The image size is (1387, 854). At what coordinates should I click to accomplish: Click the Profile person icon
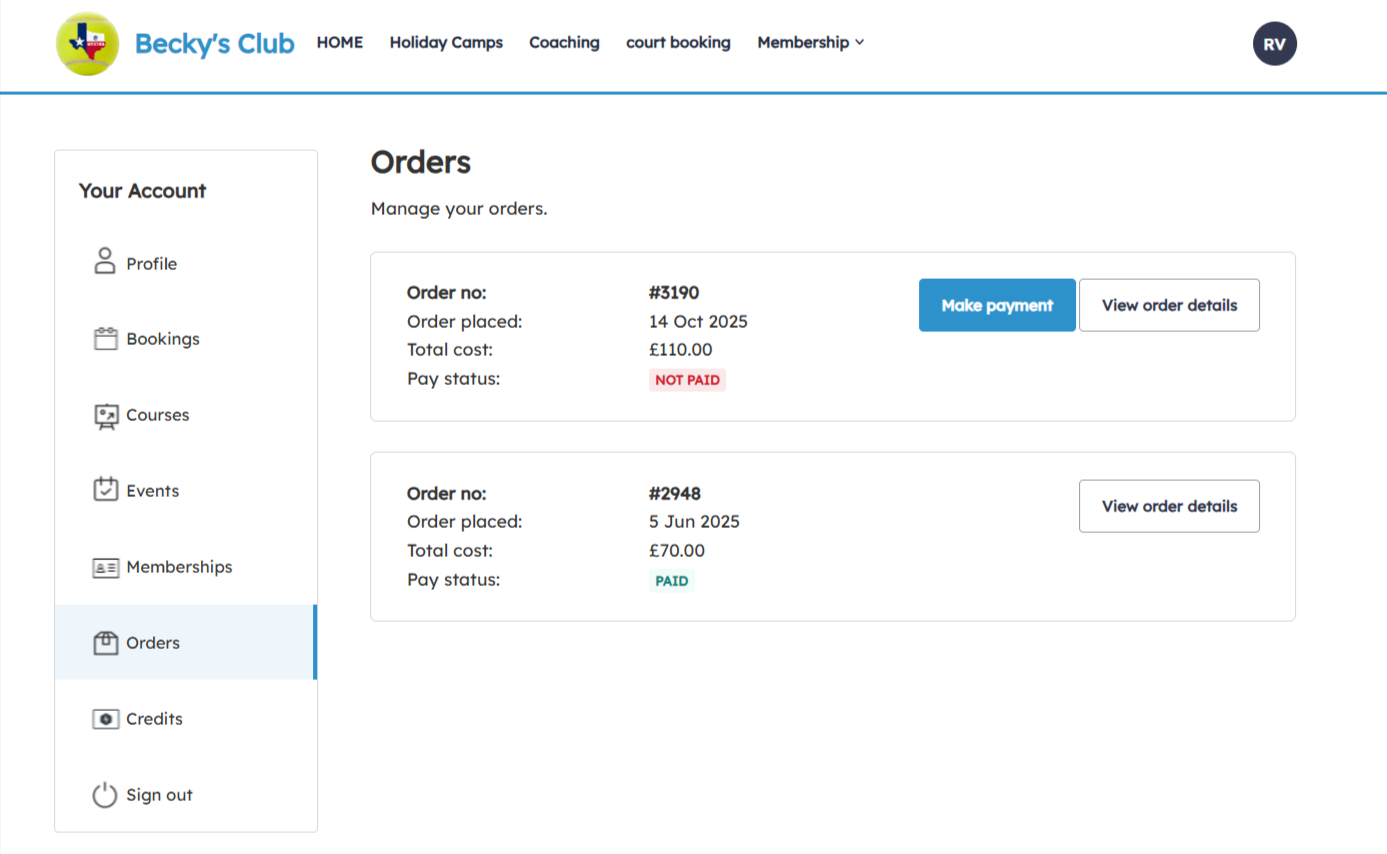[x=105, y=262]
